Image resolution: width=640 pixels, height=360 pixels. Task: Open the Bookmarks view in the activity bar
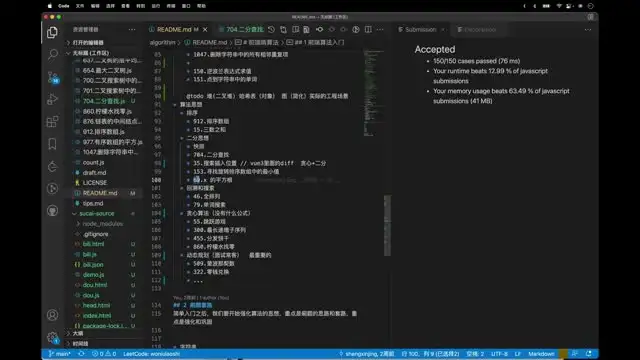pyautogui.click(x=52, y=144)
